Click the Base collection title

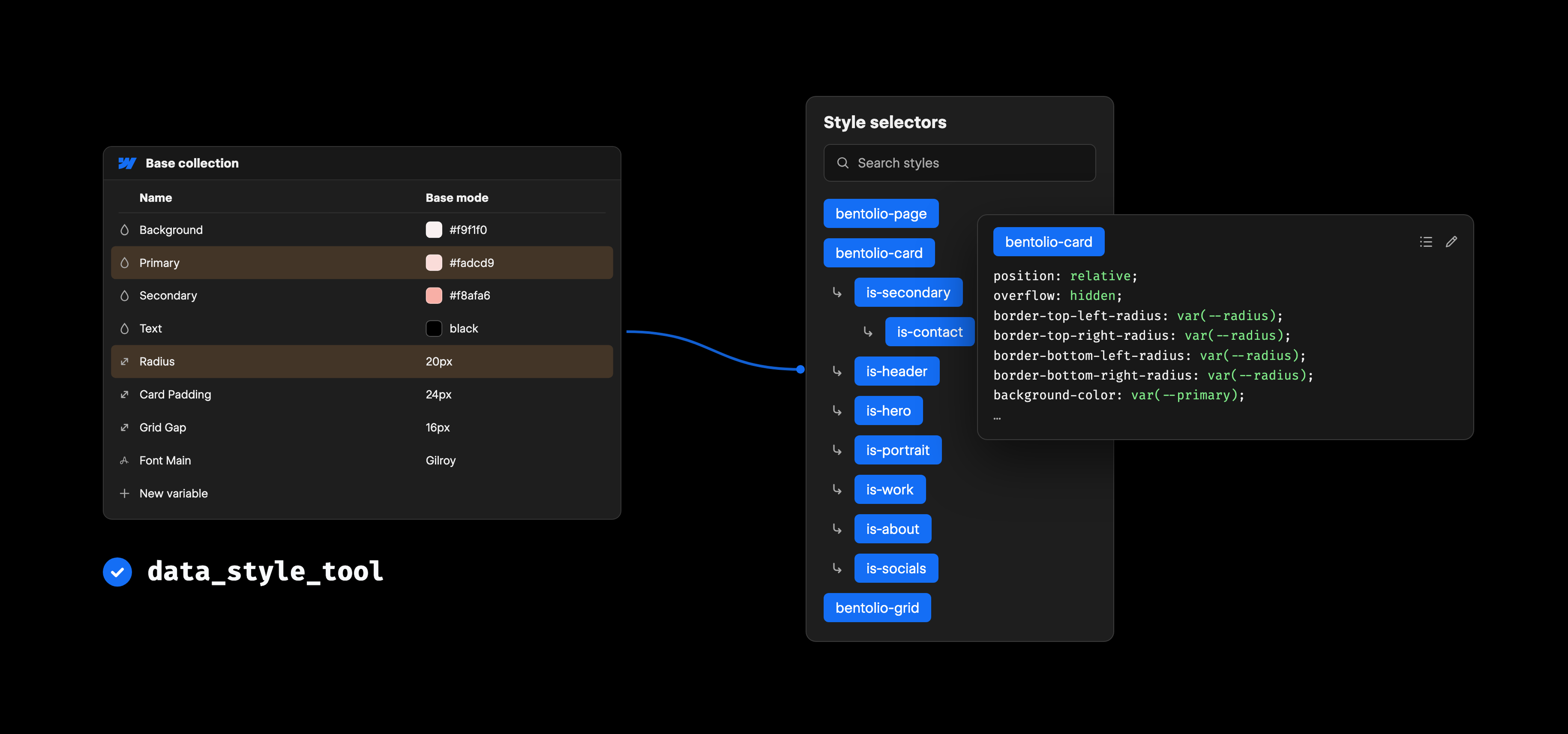[192, 163]
